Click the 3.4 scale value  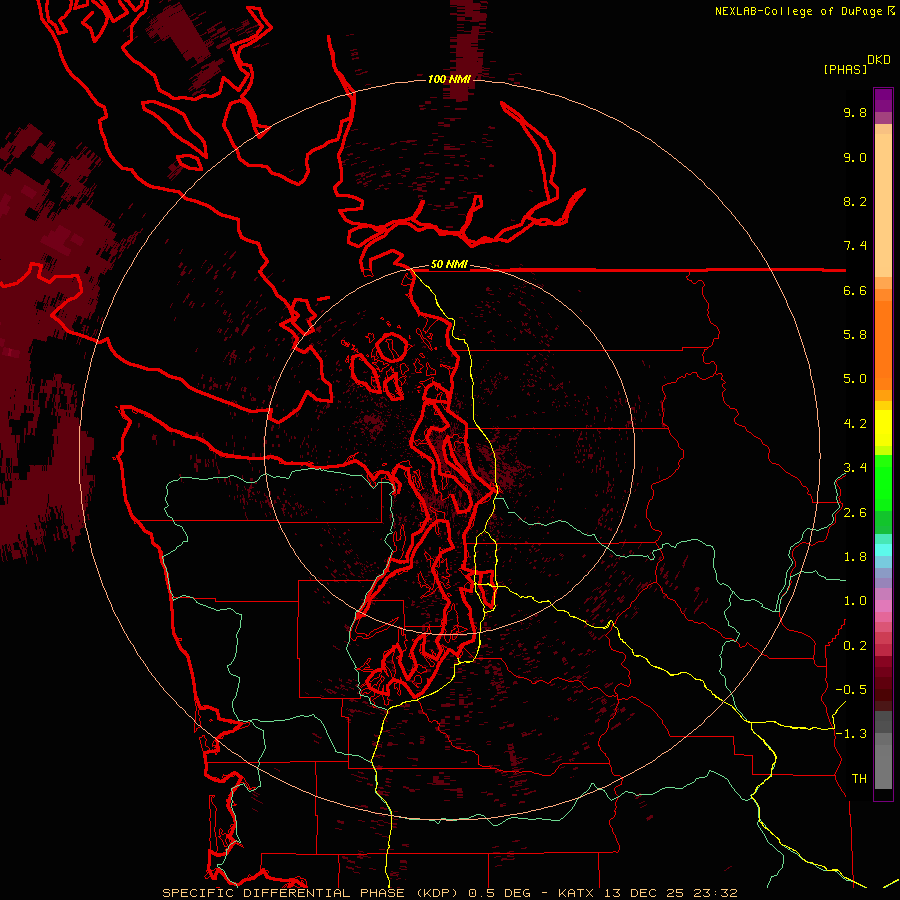tap(855, 468)
